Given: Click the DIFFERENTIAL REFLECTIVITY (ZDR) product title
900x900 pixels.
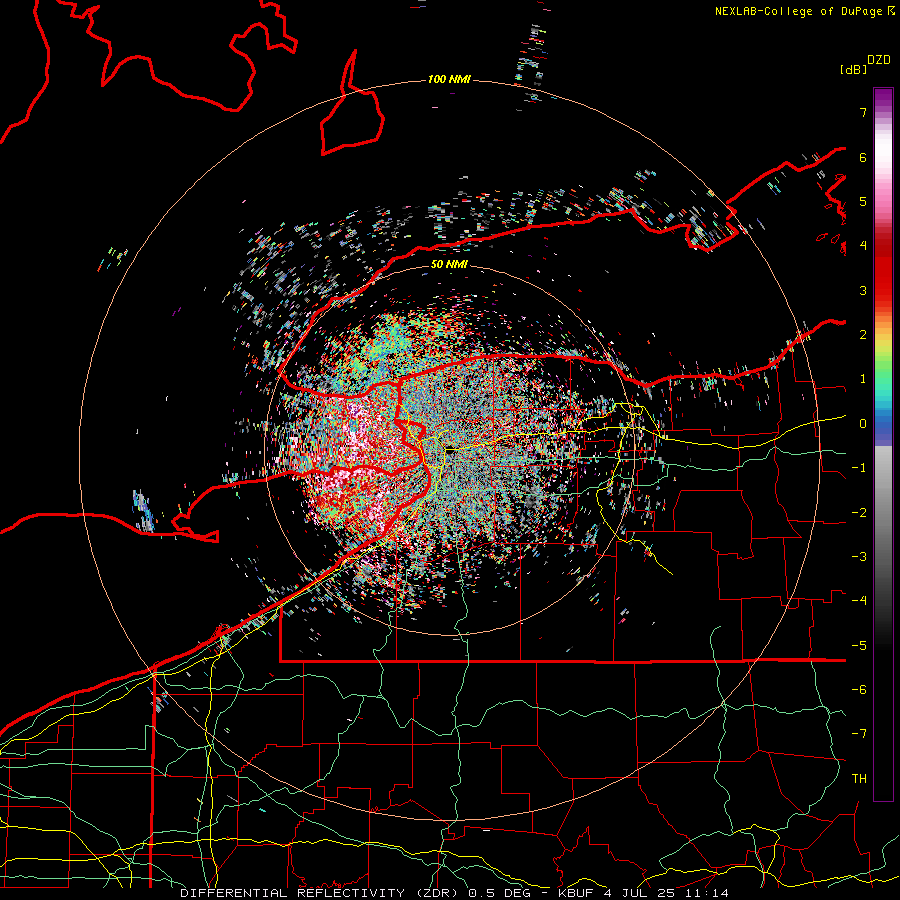Looking at the screenshot, I should (319, 893).
